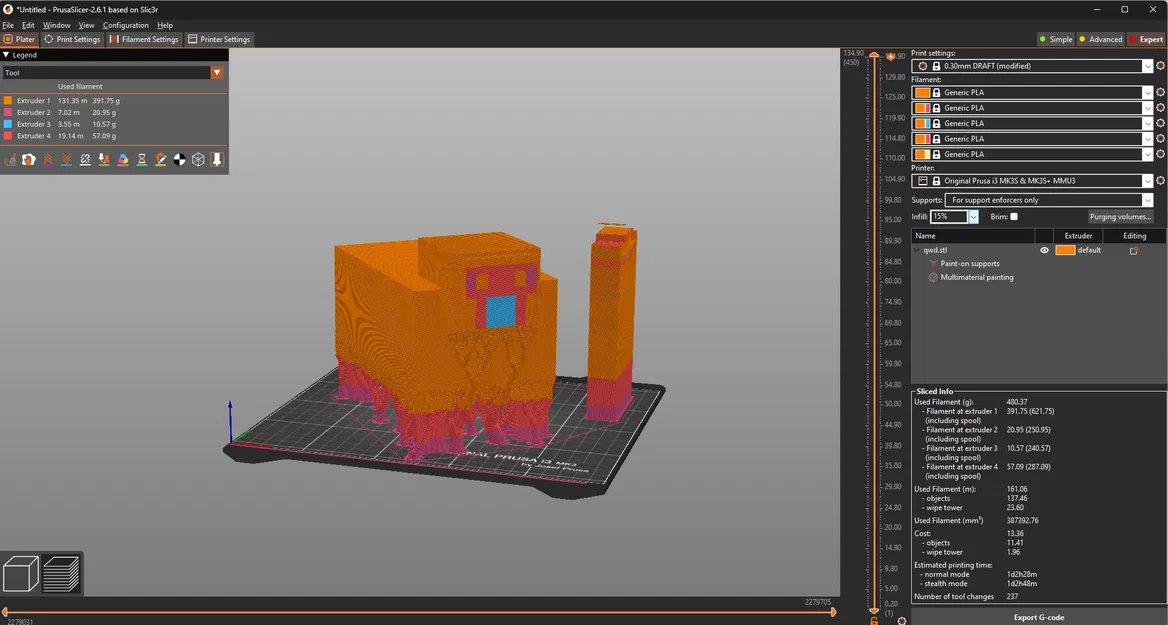Image resolution: width=1168 pixels, height=625 pixels.
Task: Toggle Deretractions visibility icon in legend
Action: [66, 159]
